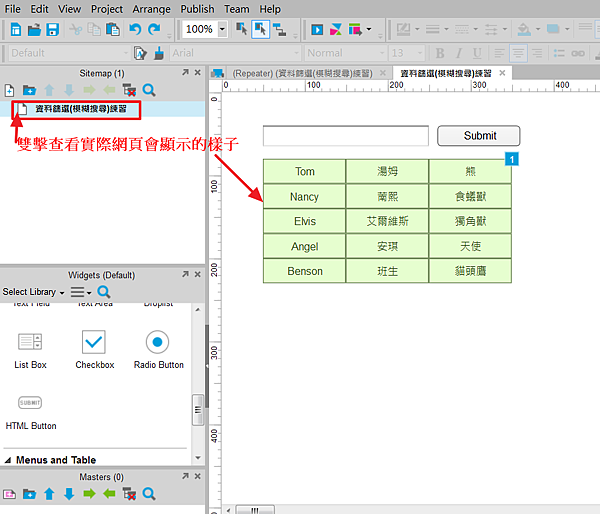Screen dimensions: 600x514
Task: Click the Format painter brush icon
Action: coord(158,53)
